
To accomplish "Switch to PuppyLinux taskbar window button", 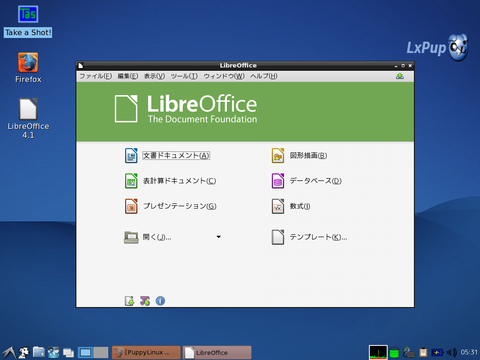I will click(x=146, y=352).
